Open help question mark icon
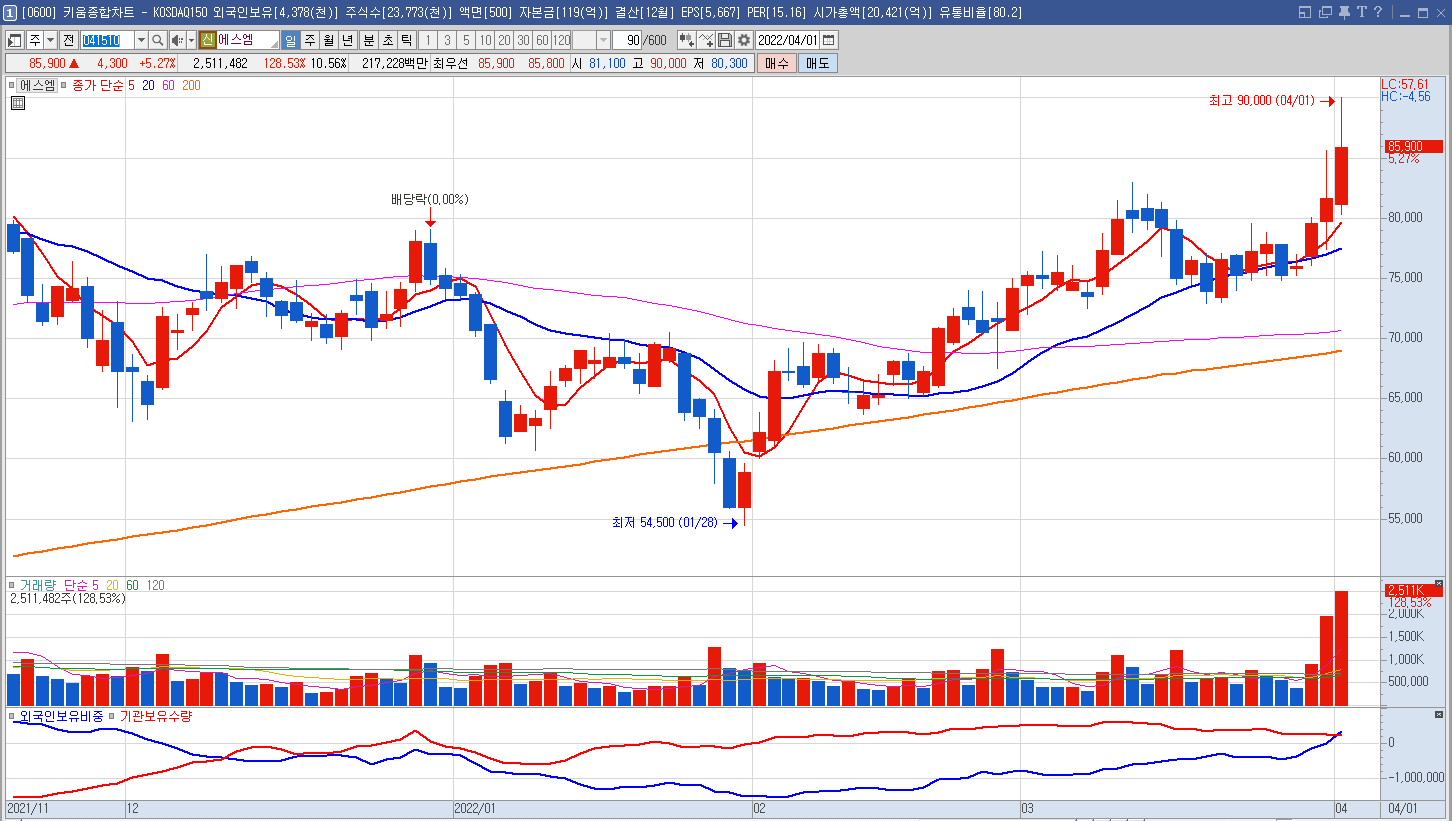The height and width of the screenshot is (821, 1452). [x=1378, y=12]
